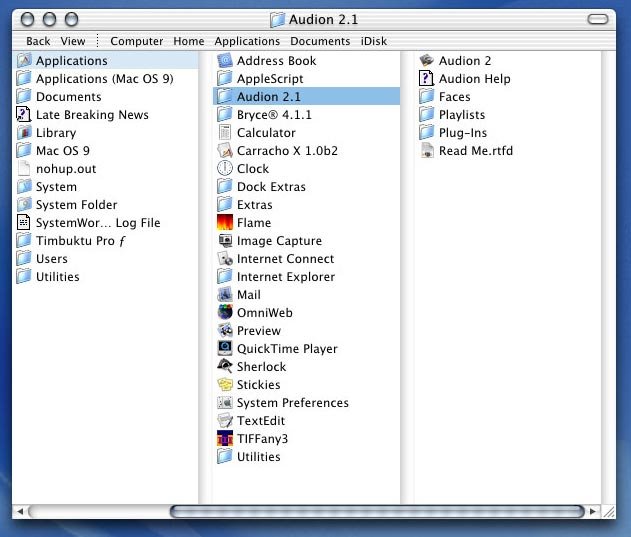Go Back using the toolbar
Screen dimensions: 631x537
point(38,41)
